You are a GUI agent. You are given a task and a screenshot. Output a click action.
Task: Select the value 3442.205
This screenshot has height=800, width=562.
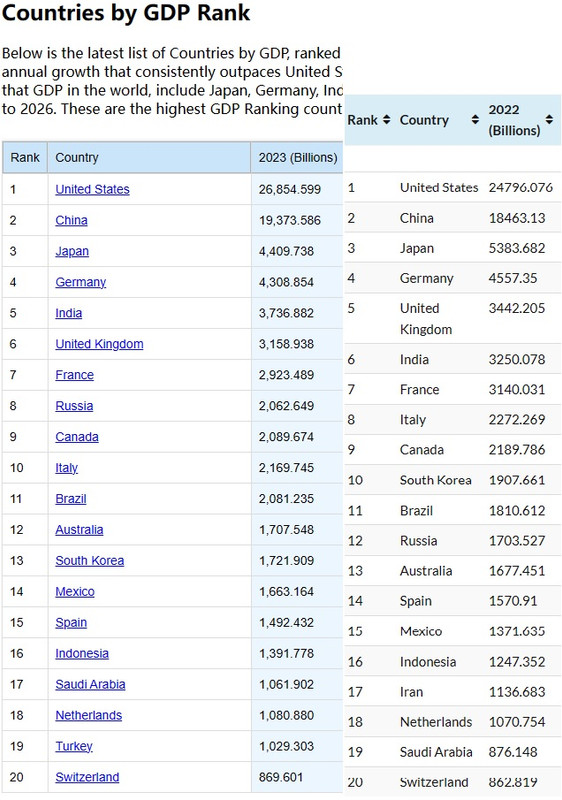pos(517,309)
